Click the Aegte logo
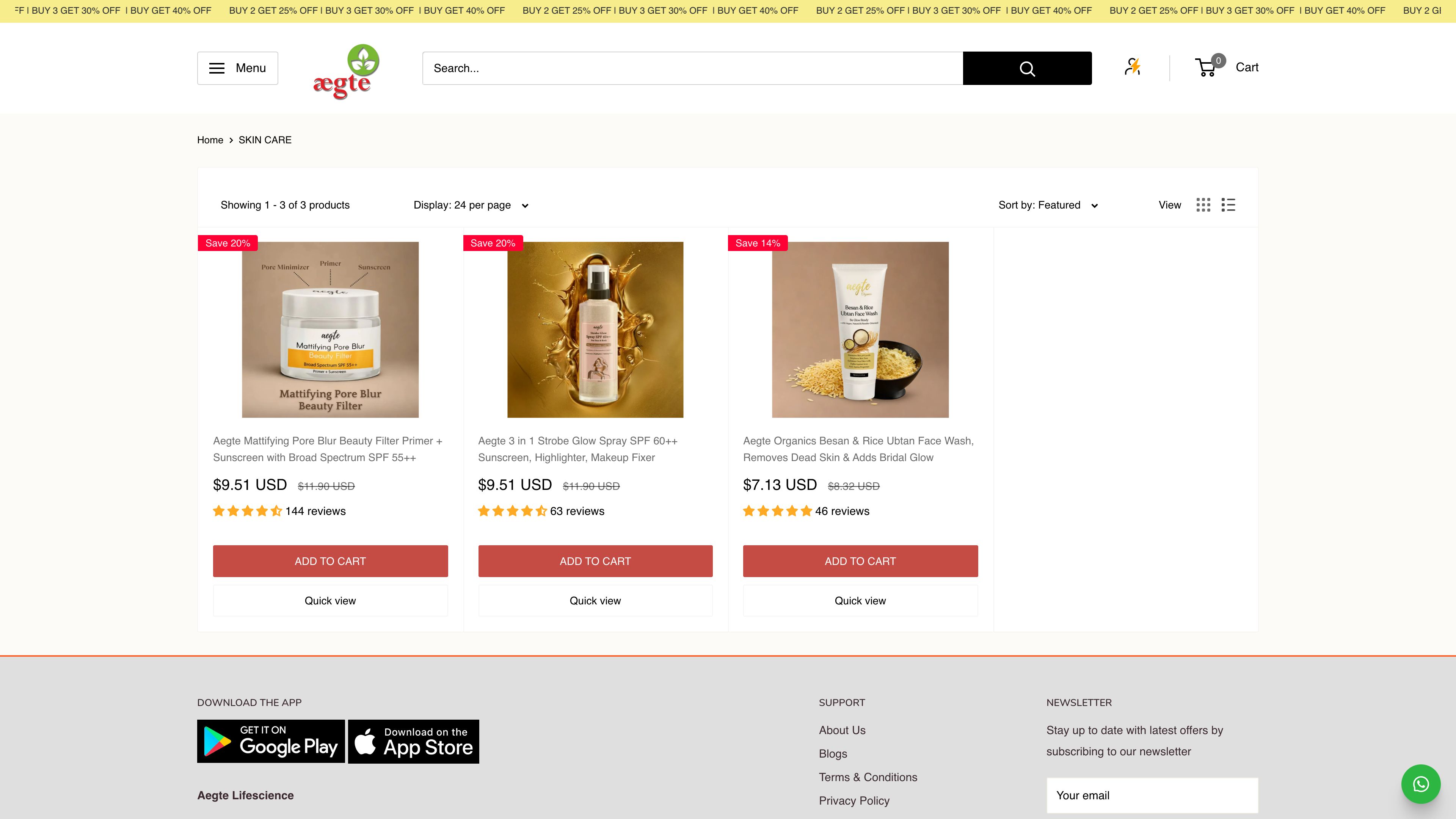The height and width of the screenshot is (819, 1456). click(x=346, y=71)
